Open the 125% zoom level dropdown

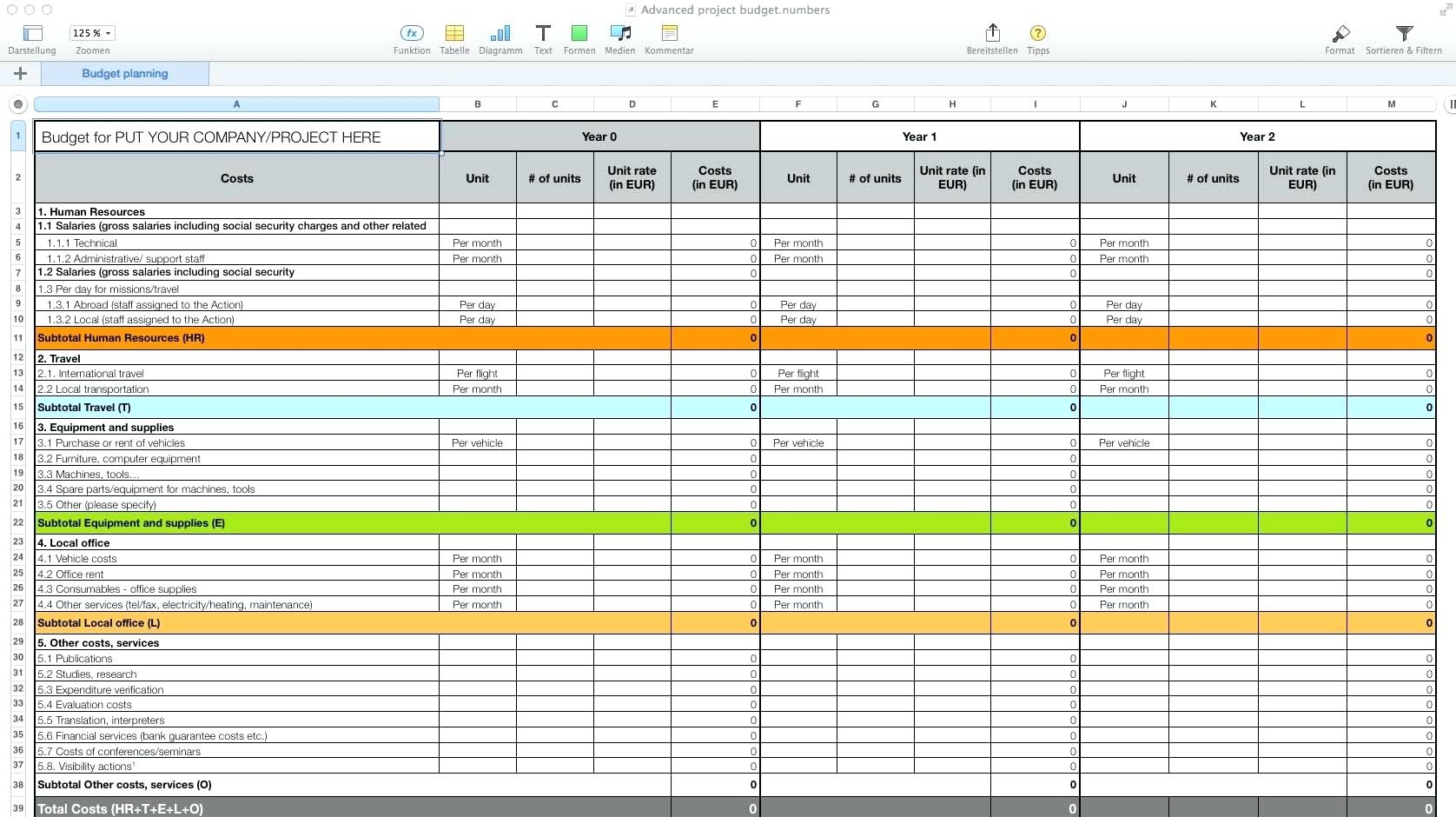[x=91, y=33]
